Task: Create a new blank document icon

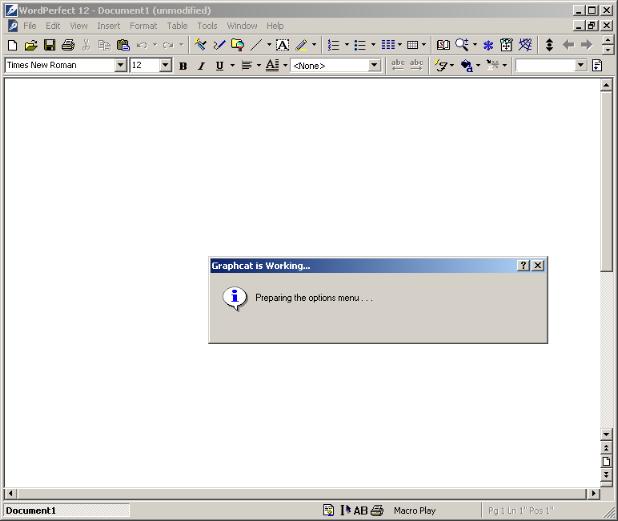Action: pos(12,45)
